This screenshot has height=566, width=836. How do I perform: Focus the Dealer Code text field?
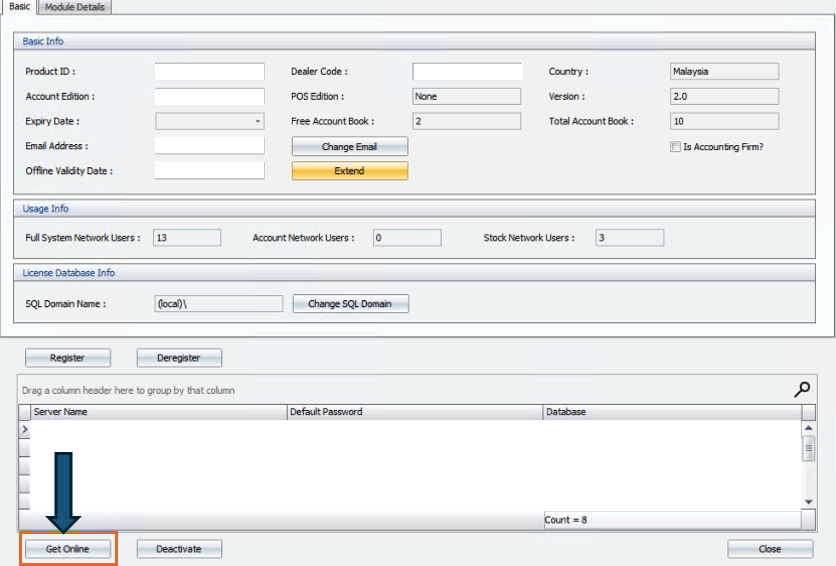click(x=467, y=72)
